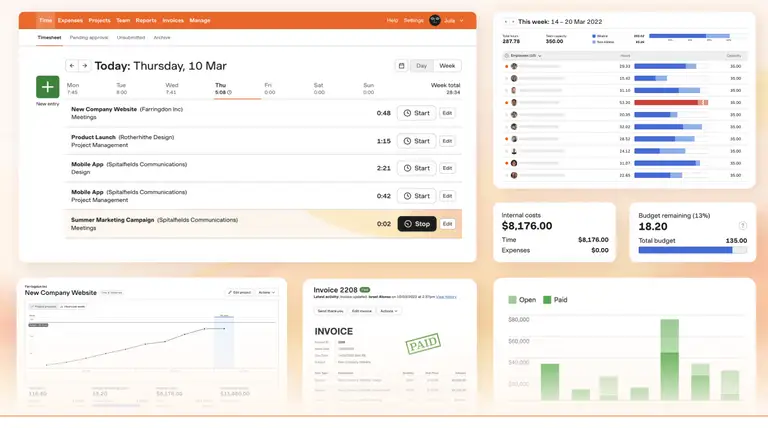Switch timesheet to Week view

pos(447,66)
